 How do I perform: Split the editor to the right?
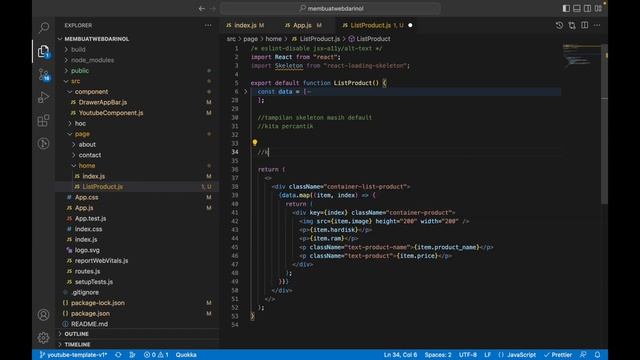click(x=584, y=25)
